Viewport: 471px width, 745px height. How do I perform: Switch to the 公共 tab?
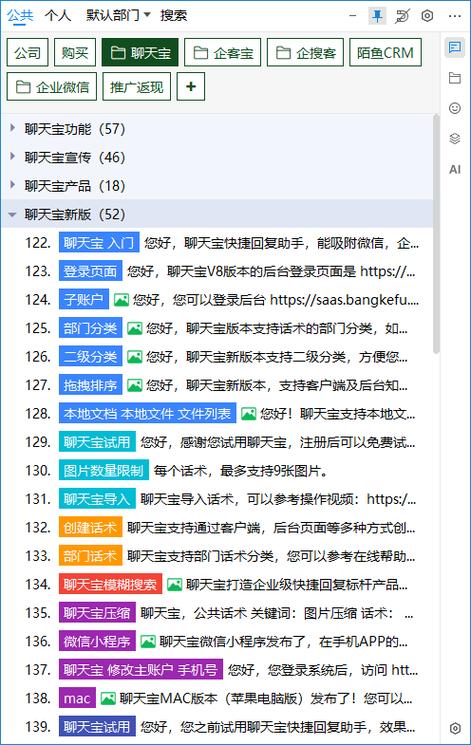(x=20, y=15)
